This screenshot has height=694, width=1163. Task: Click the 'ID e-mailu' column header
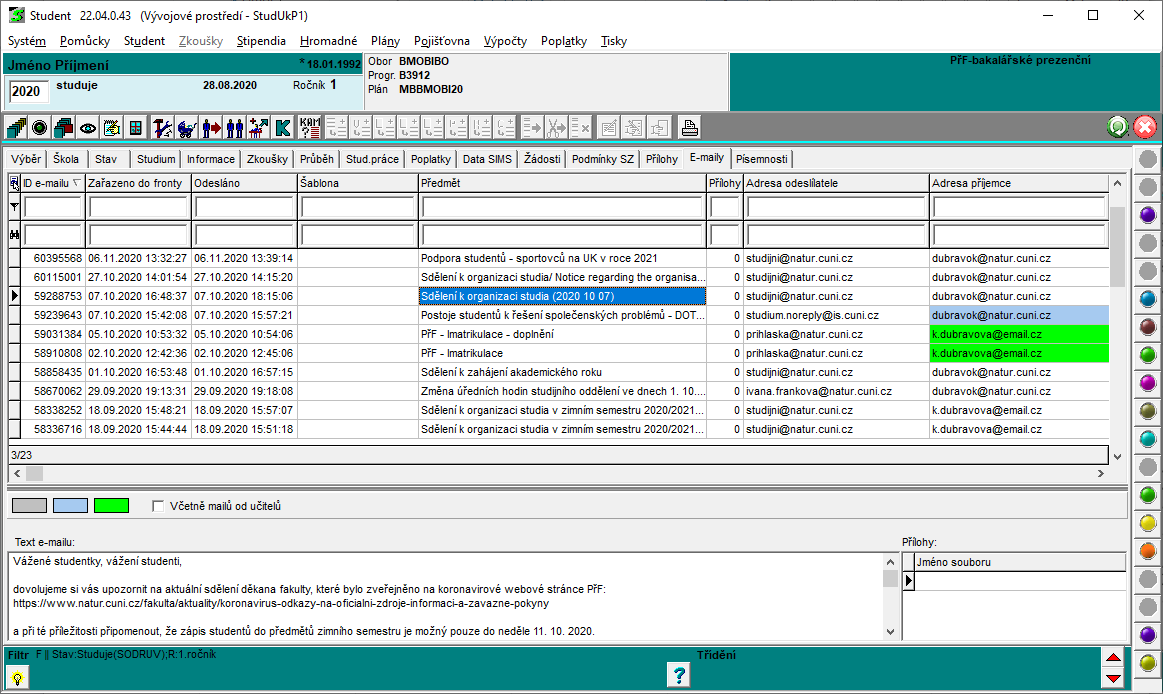[48, 183]
